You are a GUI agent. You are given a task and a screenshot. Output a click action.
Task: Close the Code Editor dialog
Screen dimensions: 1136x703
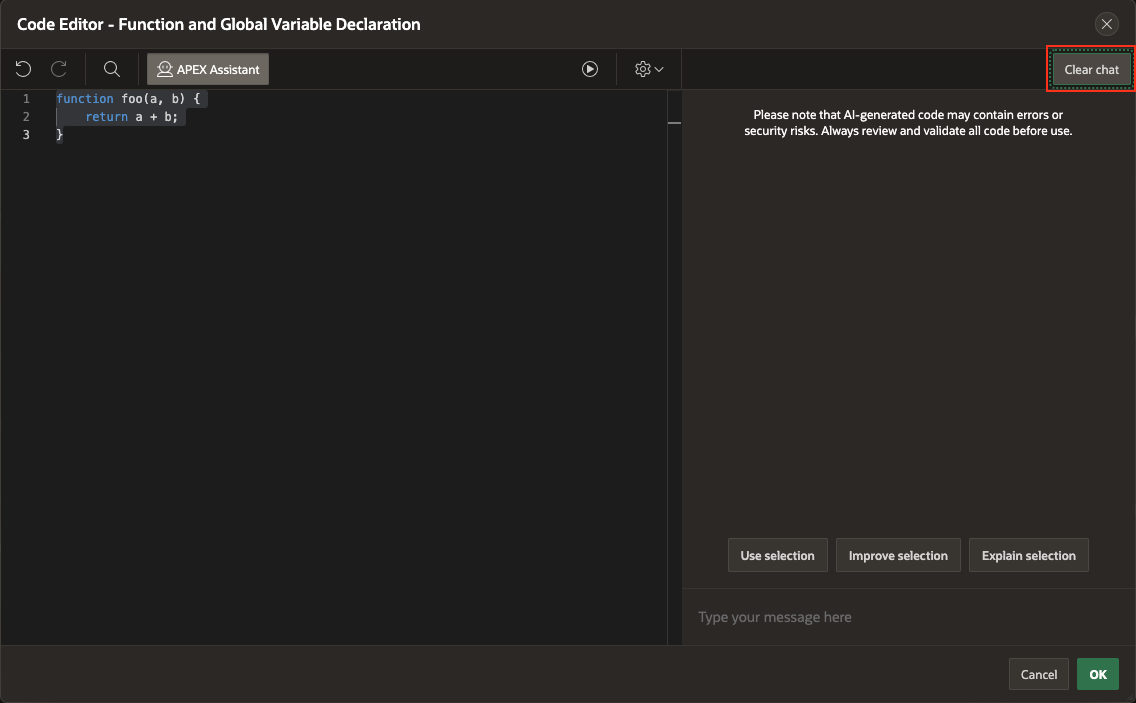pyautogui.click(x=1106, y=24)
